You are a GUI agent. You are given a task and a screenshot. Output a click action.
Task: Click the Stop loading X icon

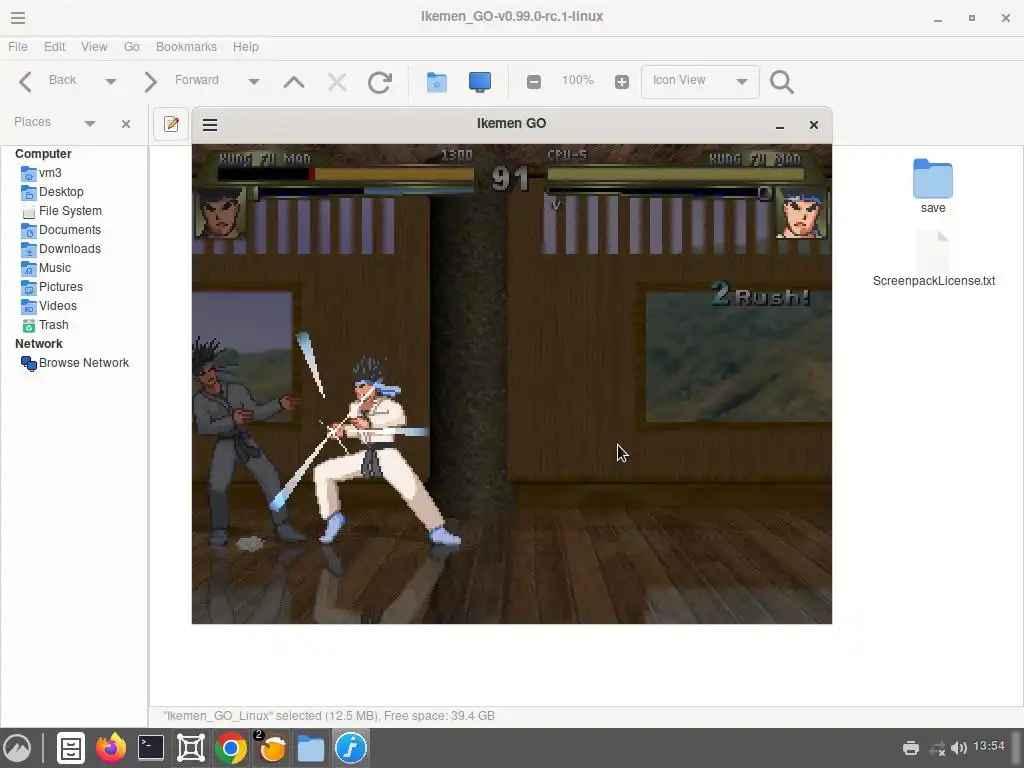(x=337, y=82)
